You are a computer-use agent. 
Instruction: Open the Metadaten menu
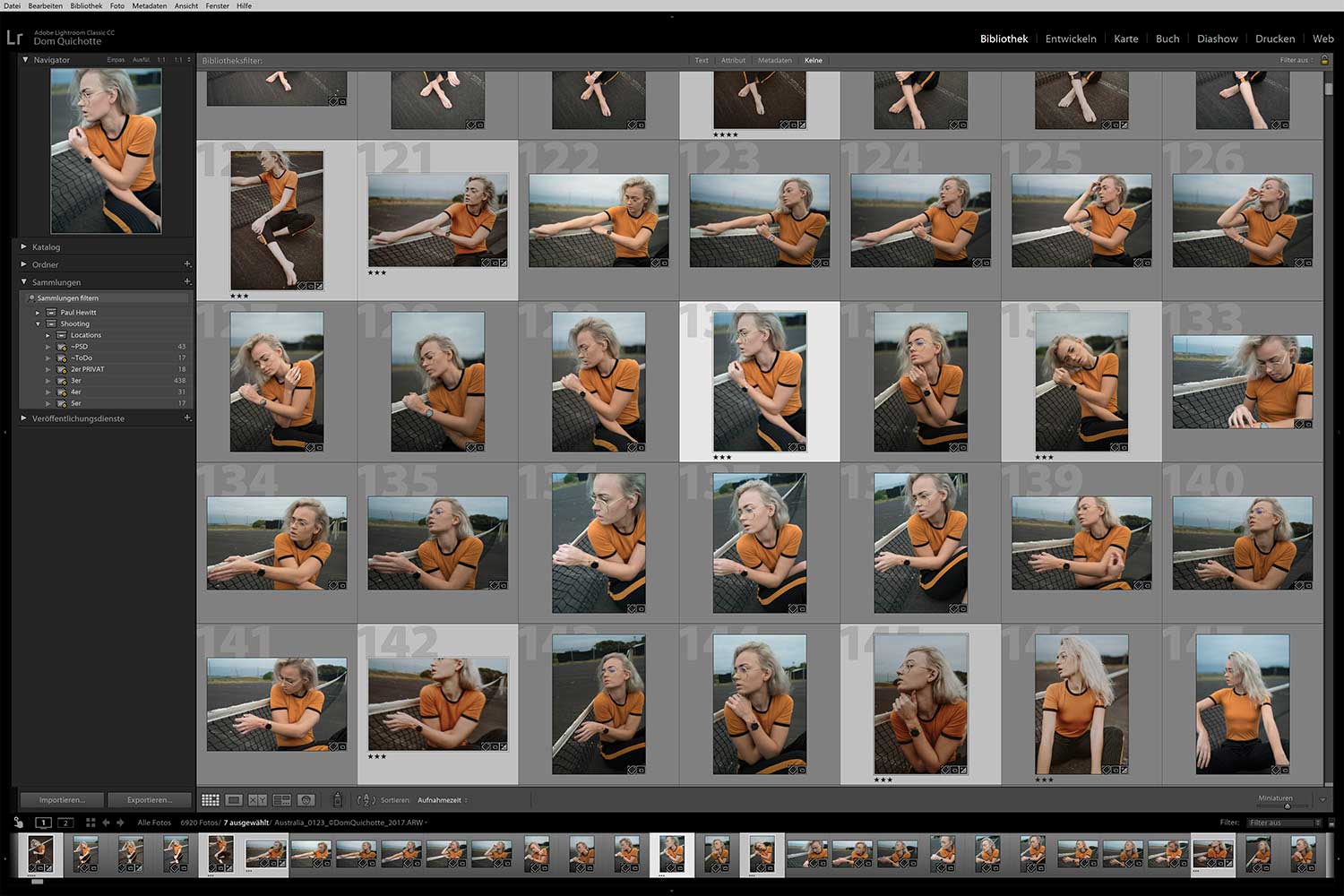(150, 5)
